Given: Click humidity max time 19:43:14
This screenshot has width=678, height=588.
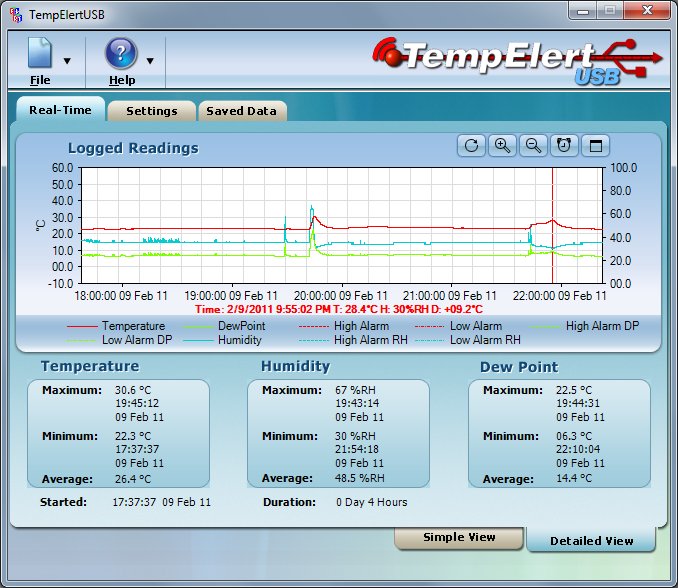Looking at the screenshot, I should (x=357, y=403).
